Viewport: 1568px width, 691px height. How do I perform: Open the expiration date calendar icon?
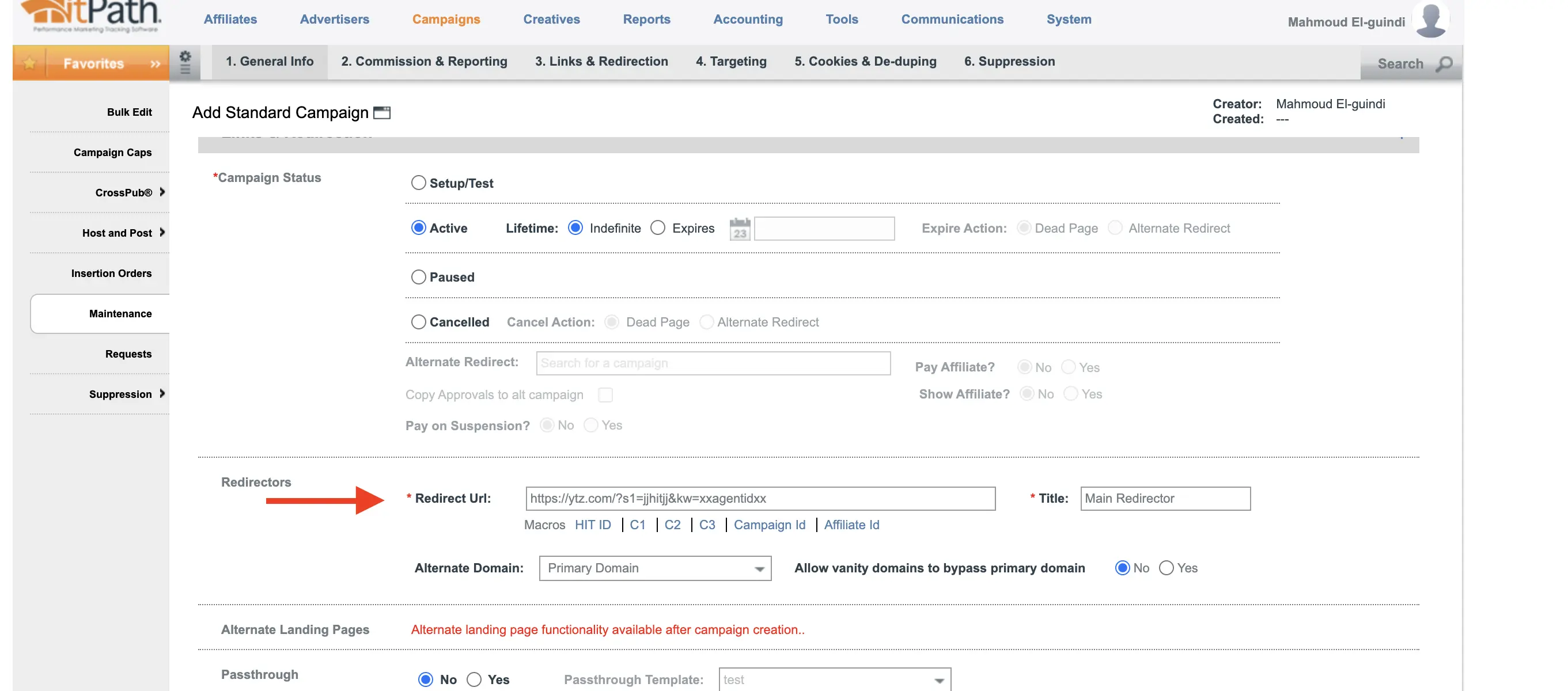pyautogui.click(x=740, y=229)
